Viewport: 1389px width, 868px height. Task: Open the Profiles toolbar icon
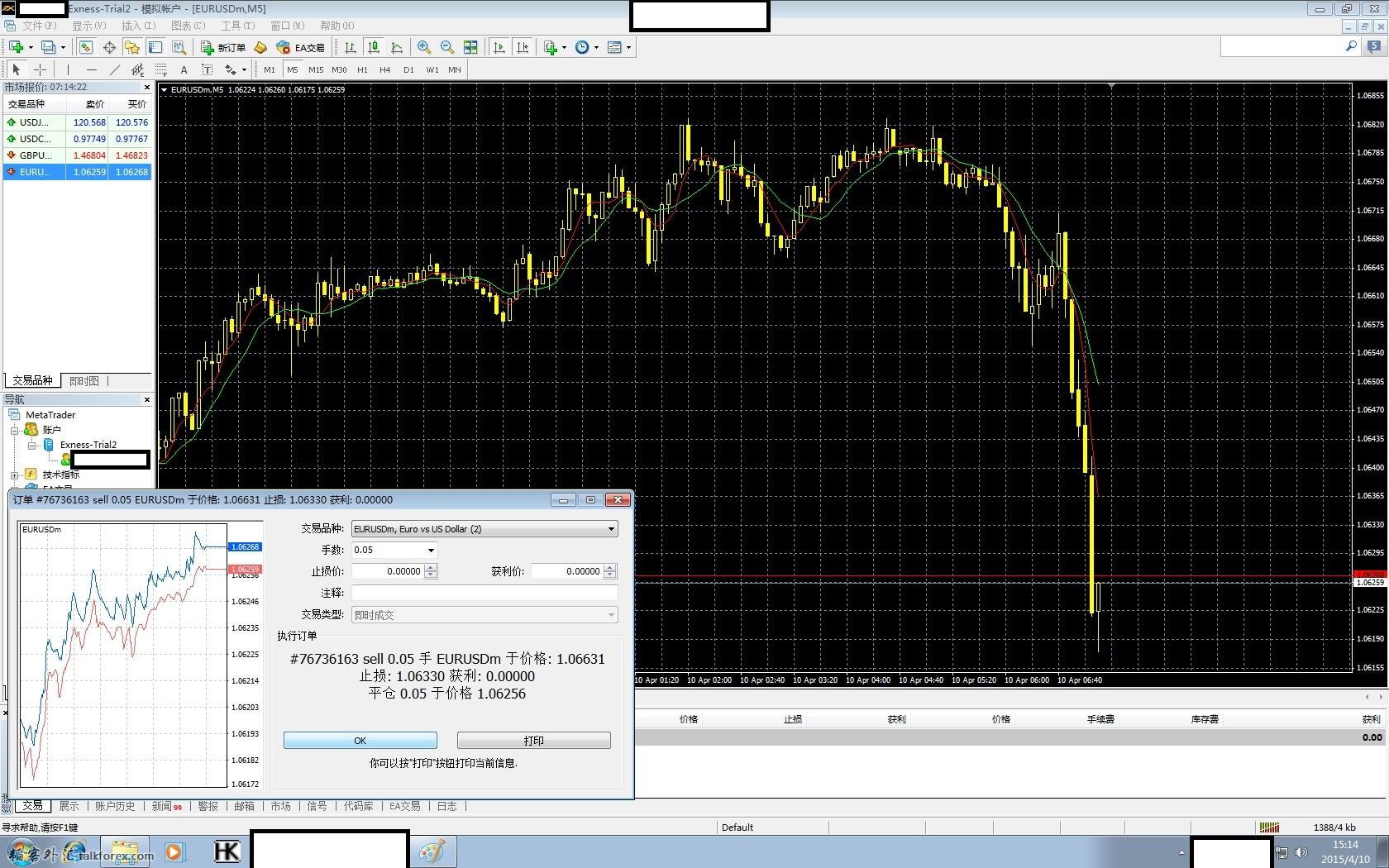49,47
